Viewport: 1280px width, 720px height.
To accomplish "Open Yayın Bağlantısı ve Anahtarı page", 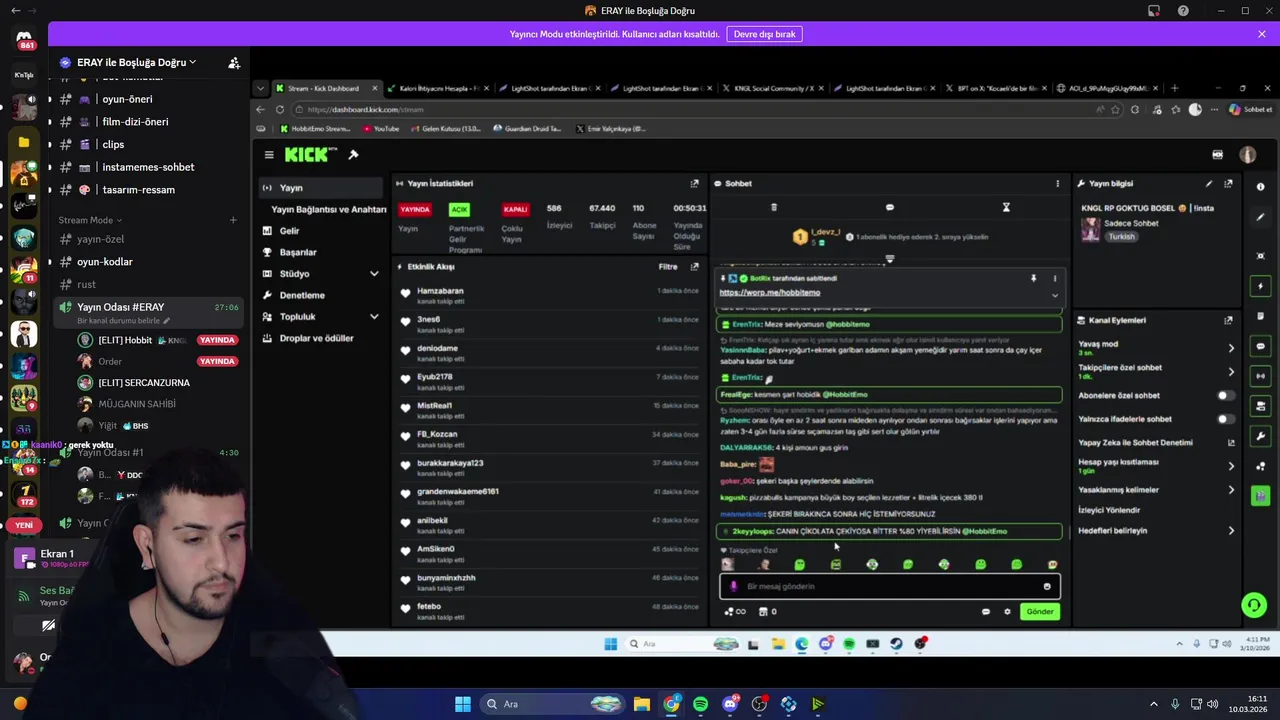I will 328,210.
